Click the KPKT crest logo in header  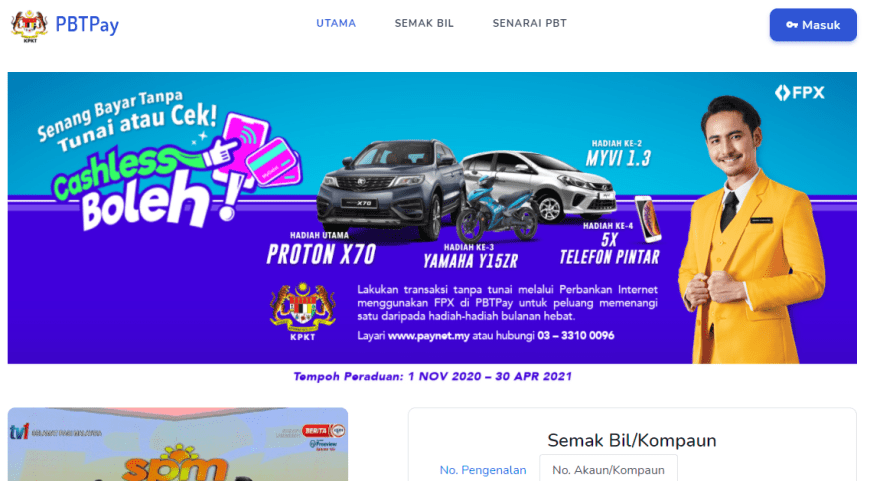tap(29, 26)
